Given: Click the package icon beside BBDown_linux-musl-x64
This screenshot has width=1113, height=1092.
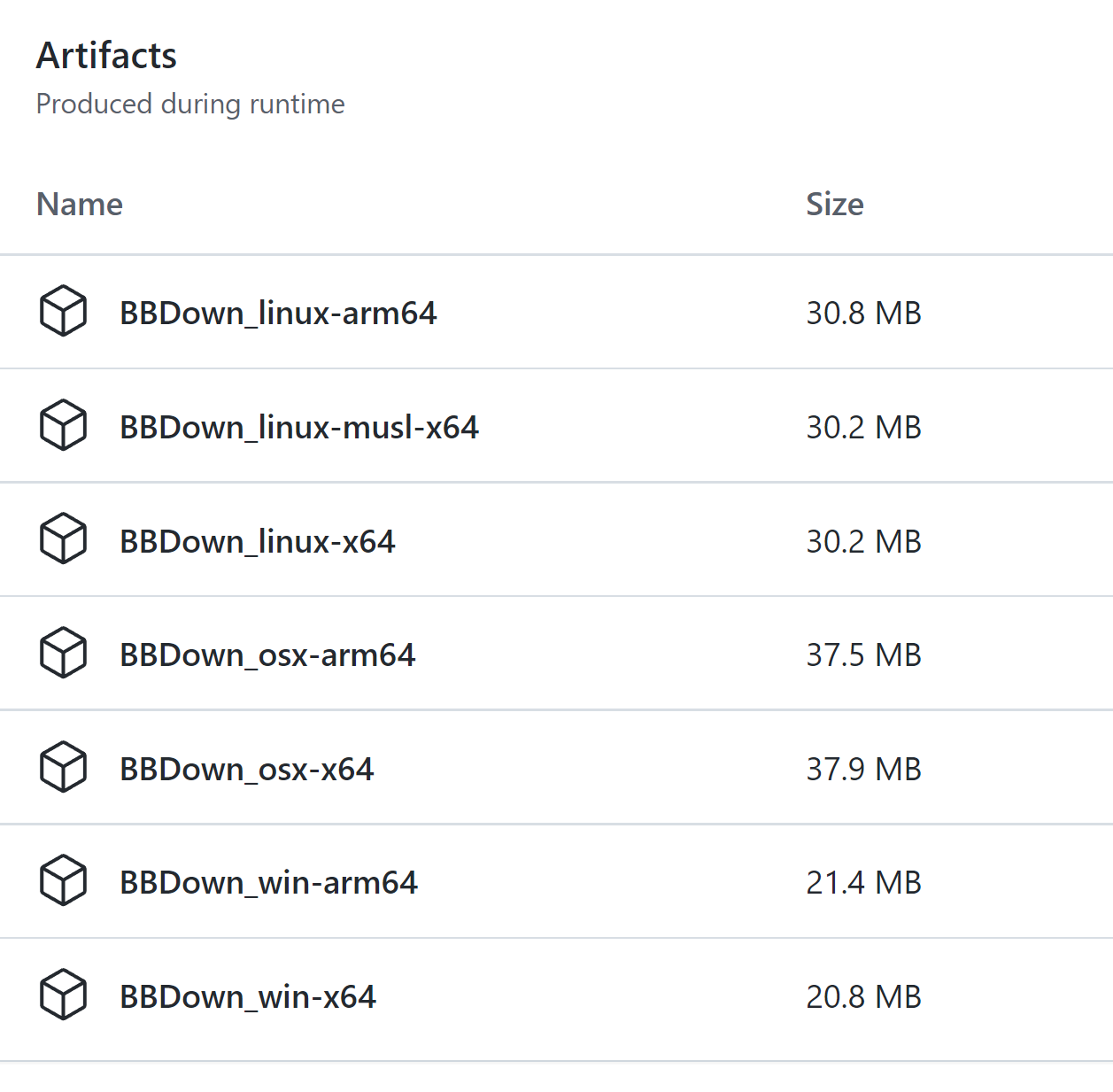Looking at the screenshot, I should click(x=63, y=425).
